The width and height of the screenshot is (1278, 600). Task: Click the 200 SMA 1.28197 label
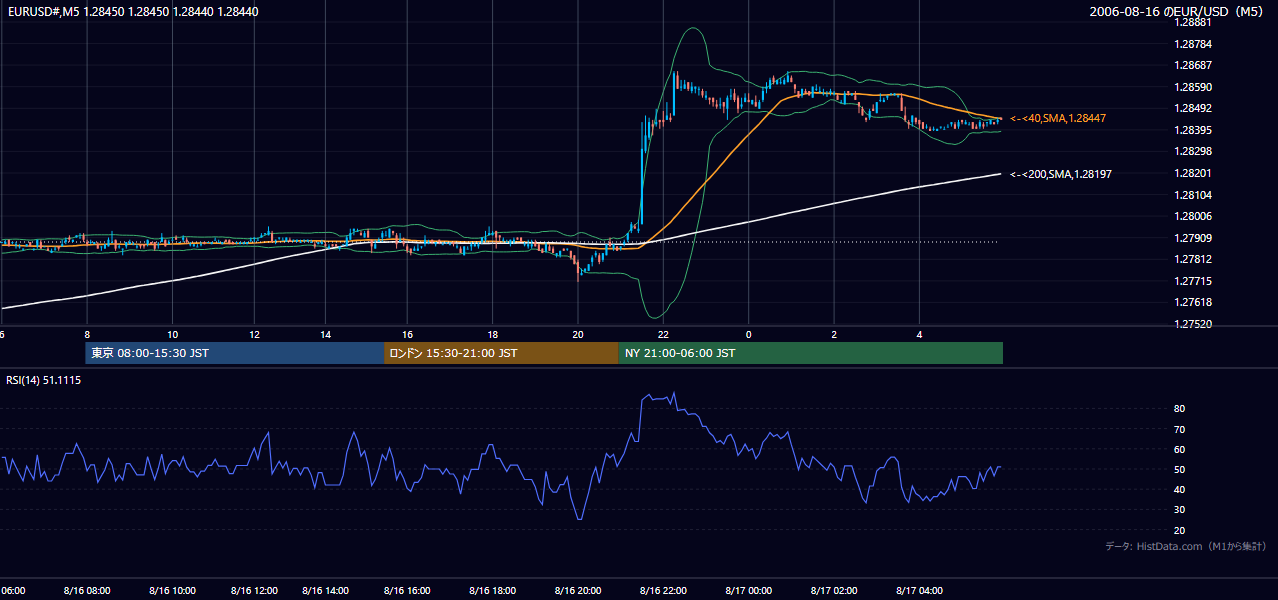tap(1060, 174)
